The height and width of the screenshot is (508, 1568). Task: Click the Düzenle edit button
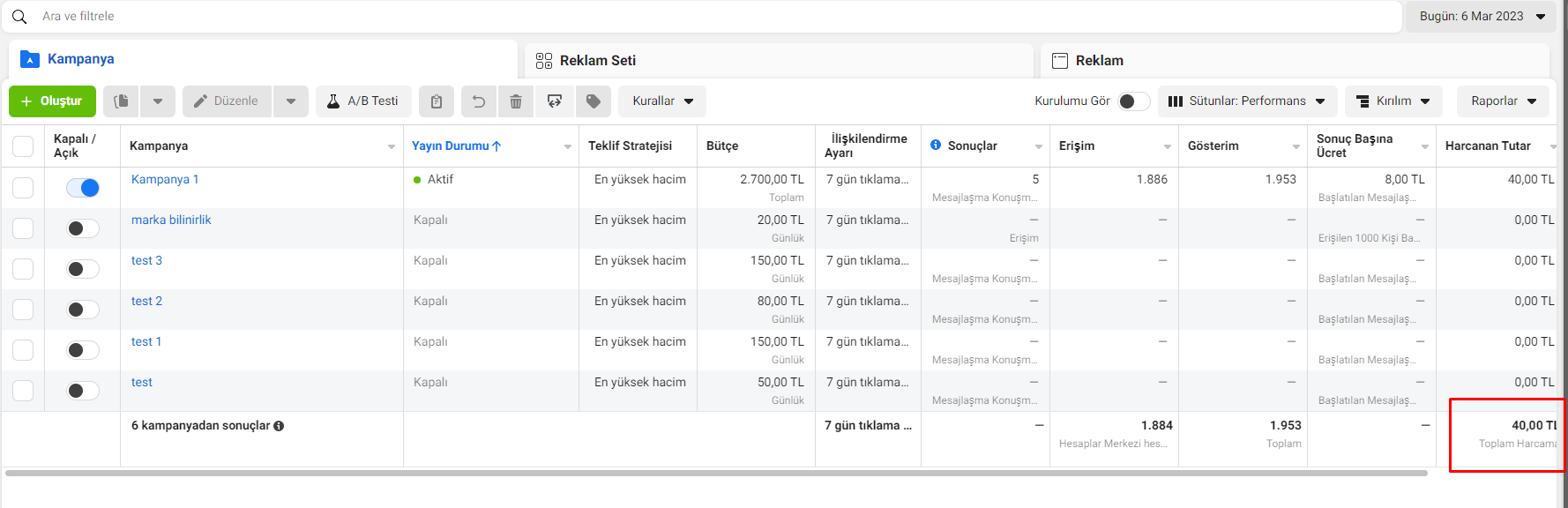pyautogui.click(x=228, y=101)
